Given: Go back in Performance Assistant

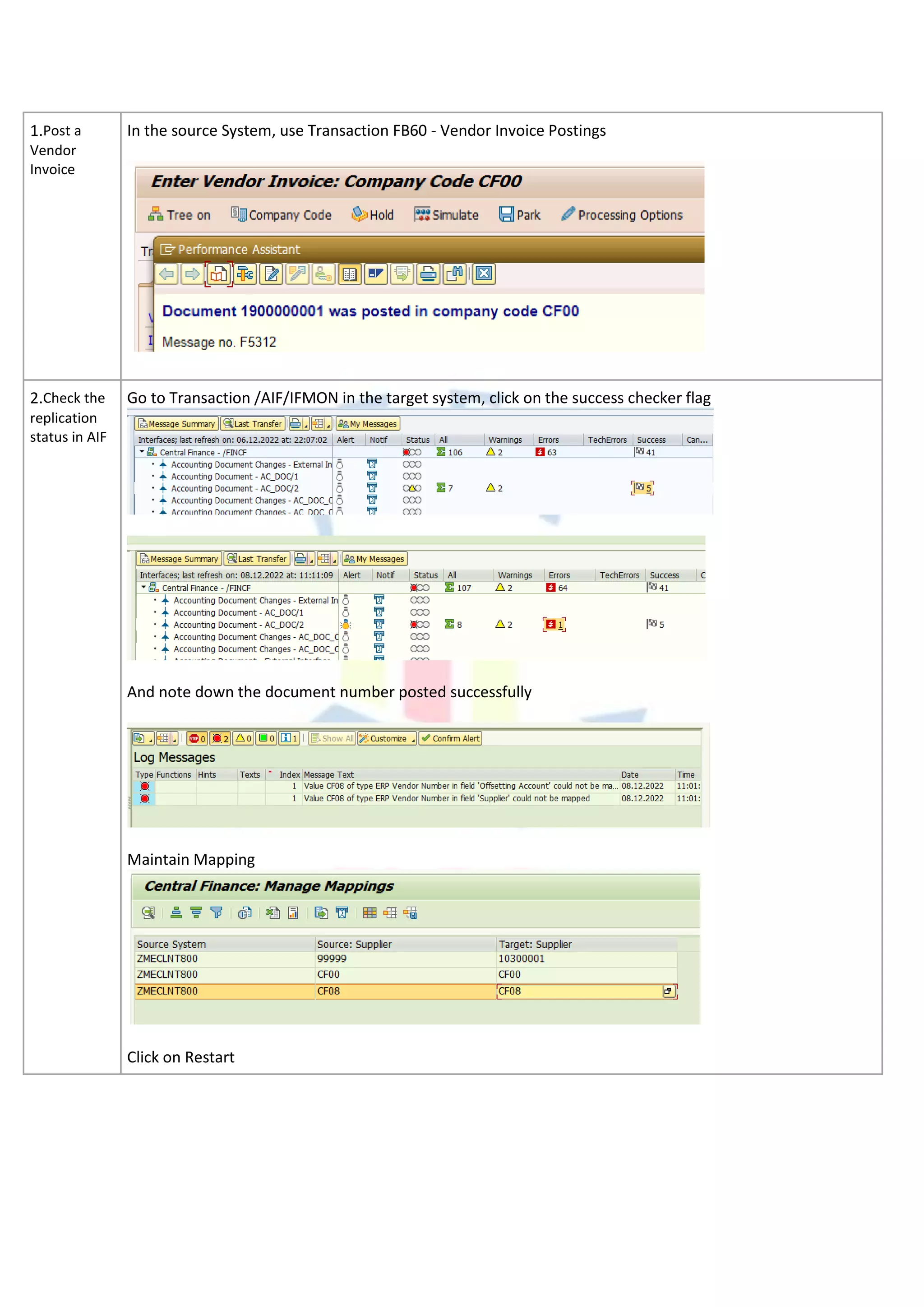Looking at the screenshot, I should click(166, 274).
